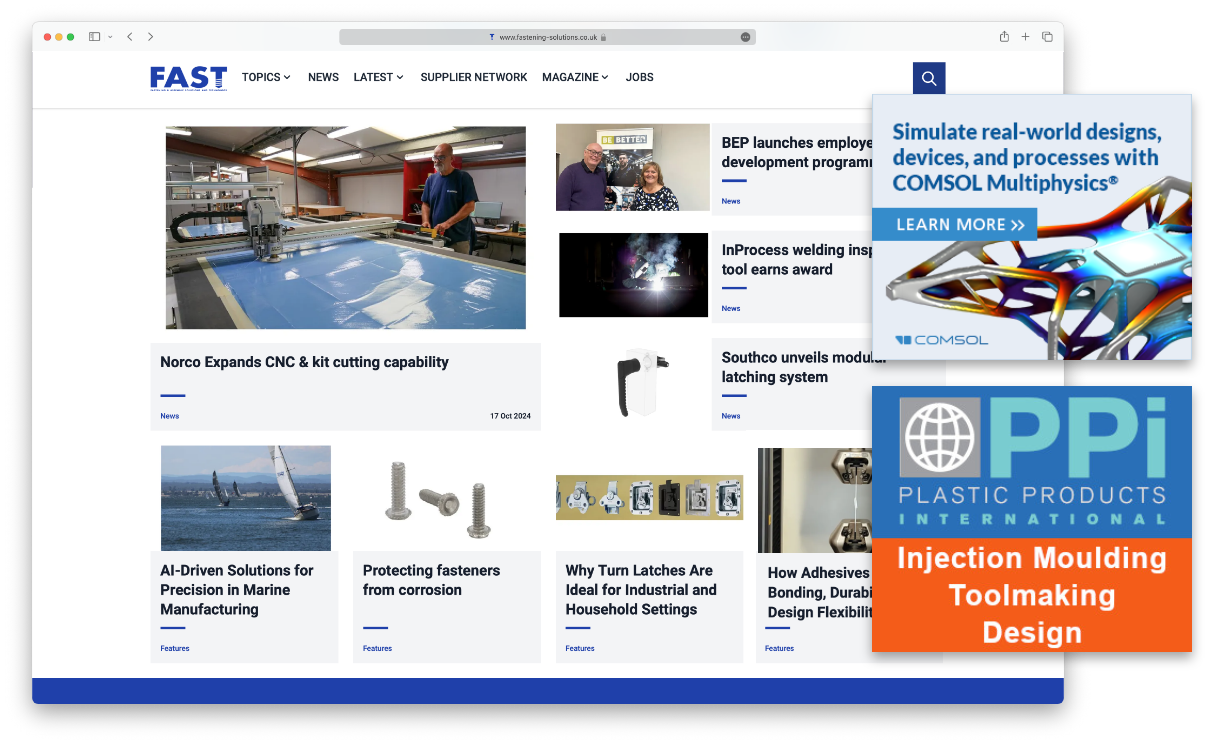Screen dimensions: 1210x744
Task: Click Features tag under corrosion article
Action: tap(377, 649)
